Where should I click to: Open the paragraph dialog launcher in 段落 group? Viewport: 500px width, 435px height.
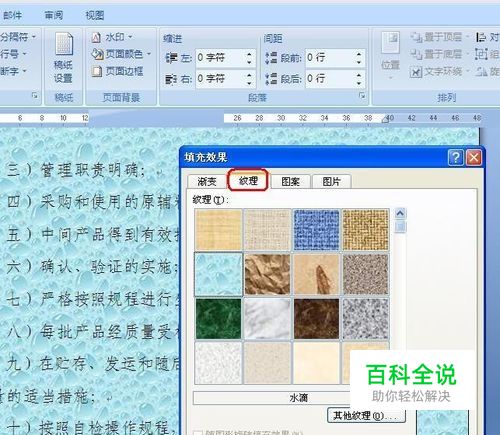[x=362, y=96]
